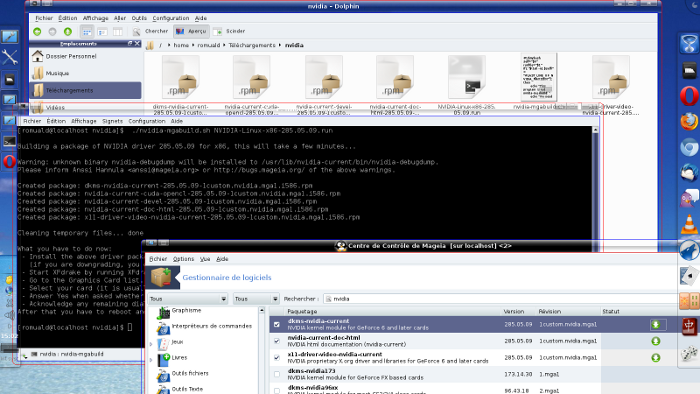700x394 pixels.
Task: Switch Dolphin to icons view mode
Action: pos(87,32)
